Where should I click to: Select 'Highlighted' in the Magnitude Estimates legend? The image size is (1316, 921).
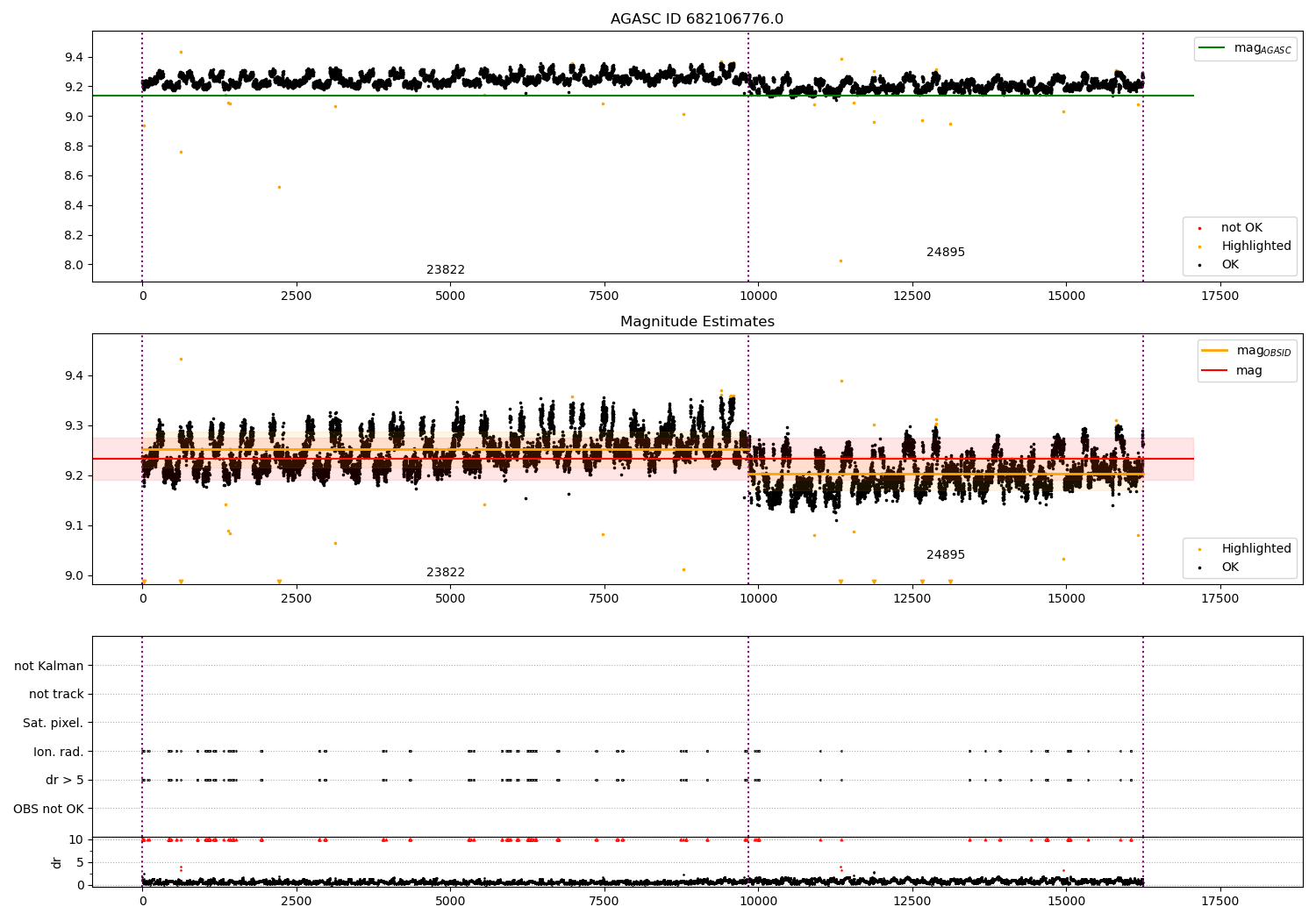tap(1255, 549)
